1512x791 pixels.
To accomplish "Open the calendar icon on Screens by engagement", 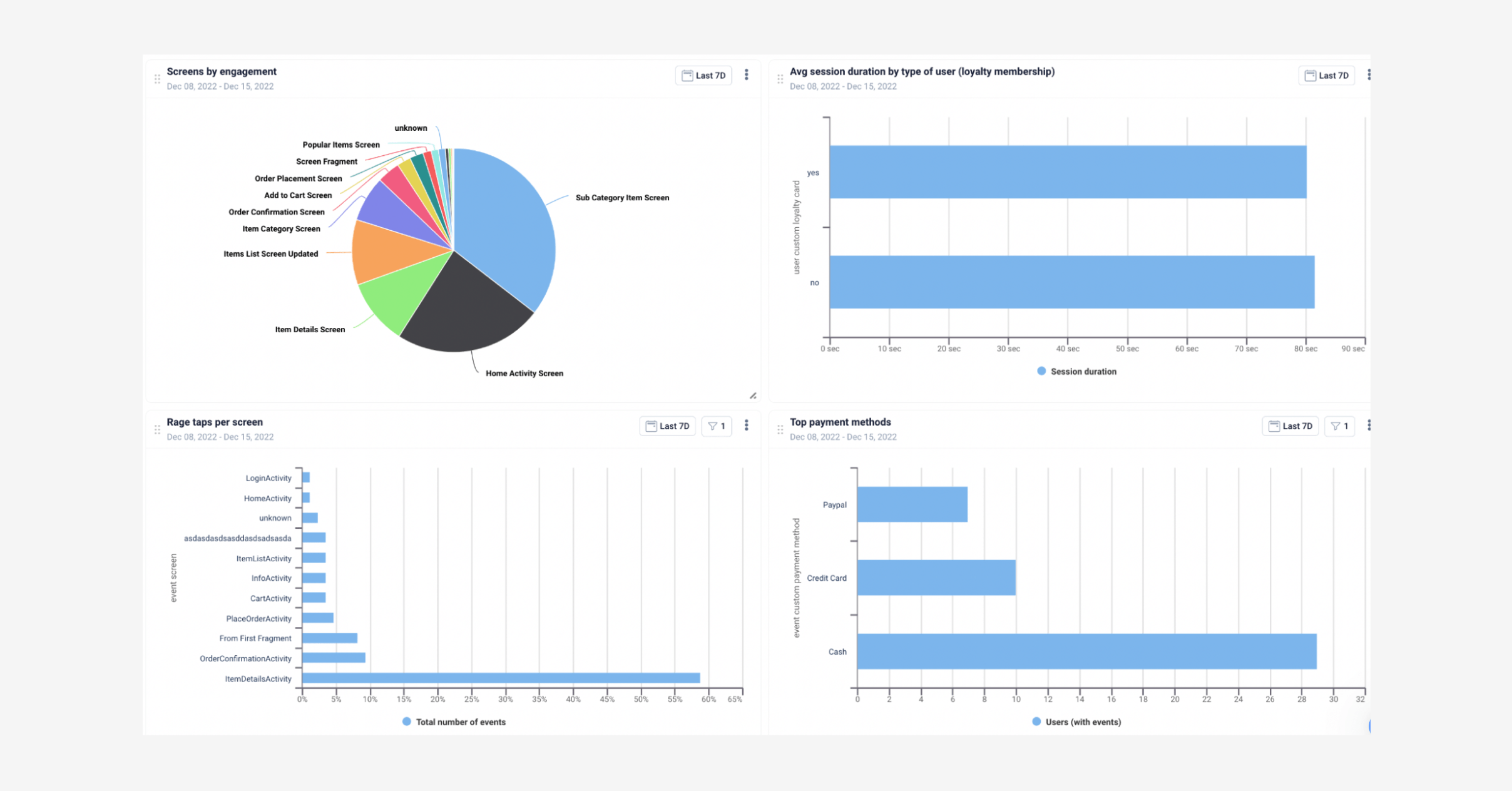I will coord(687,75).
